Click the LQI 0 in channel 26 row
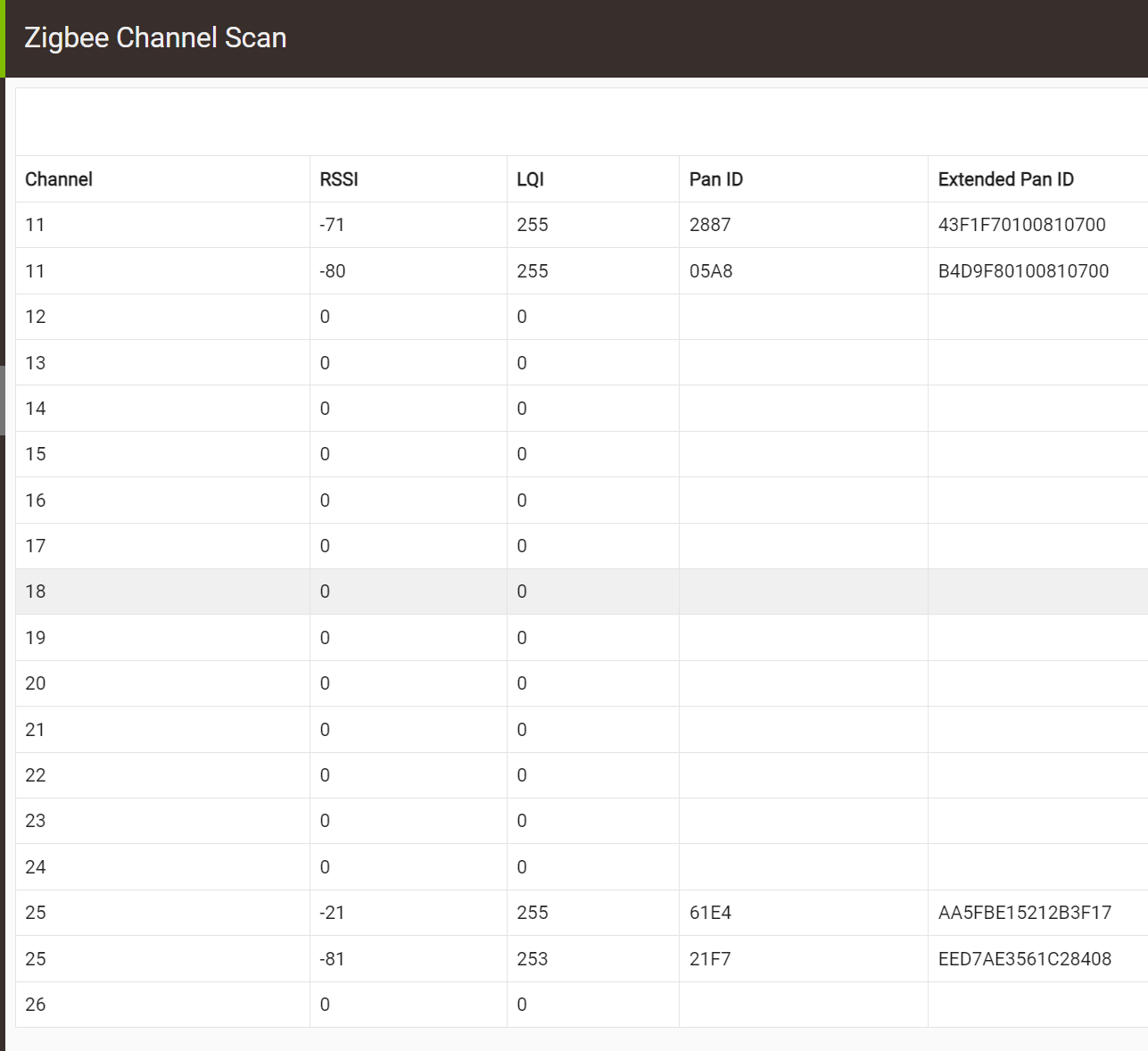 [522, 1005]
